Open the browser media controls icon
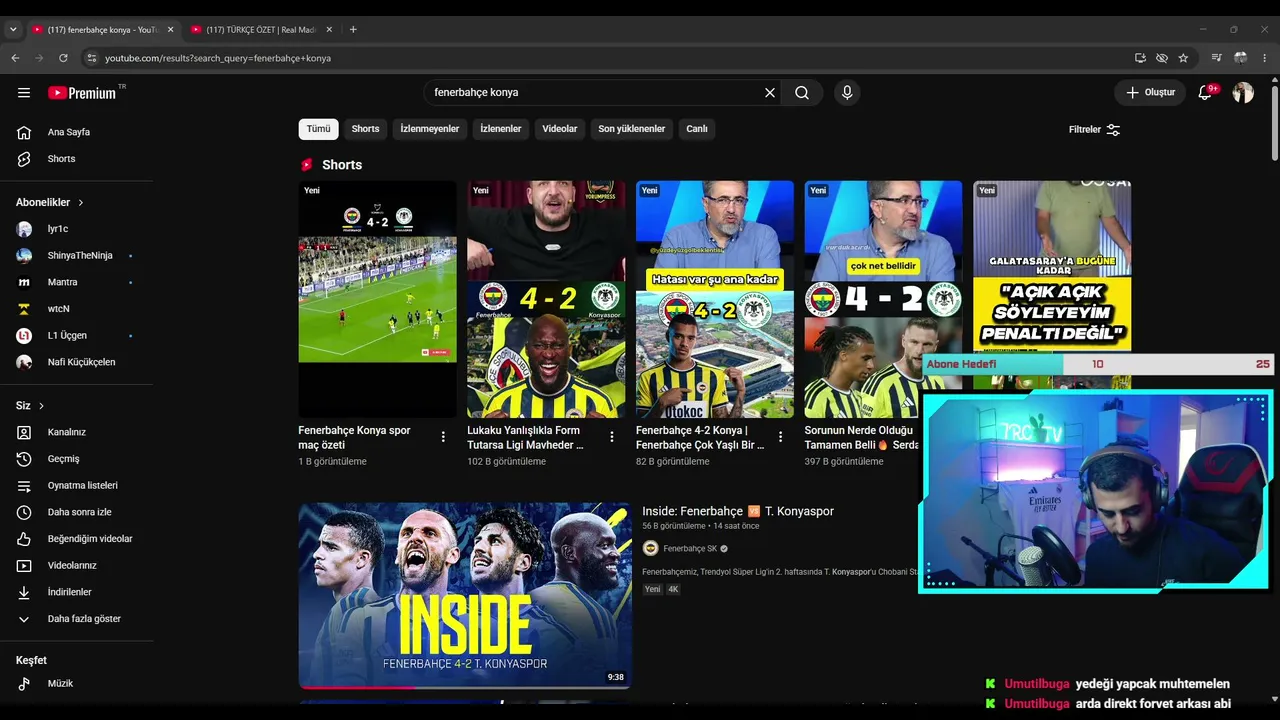The image size is (1280, 720). point(1216,58)
